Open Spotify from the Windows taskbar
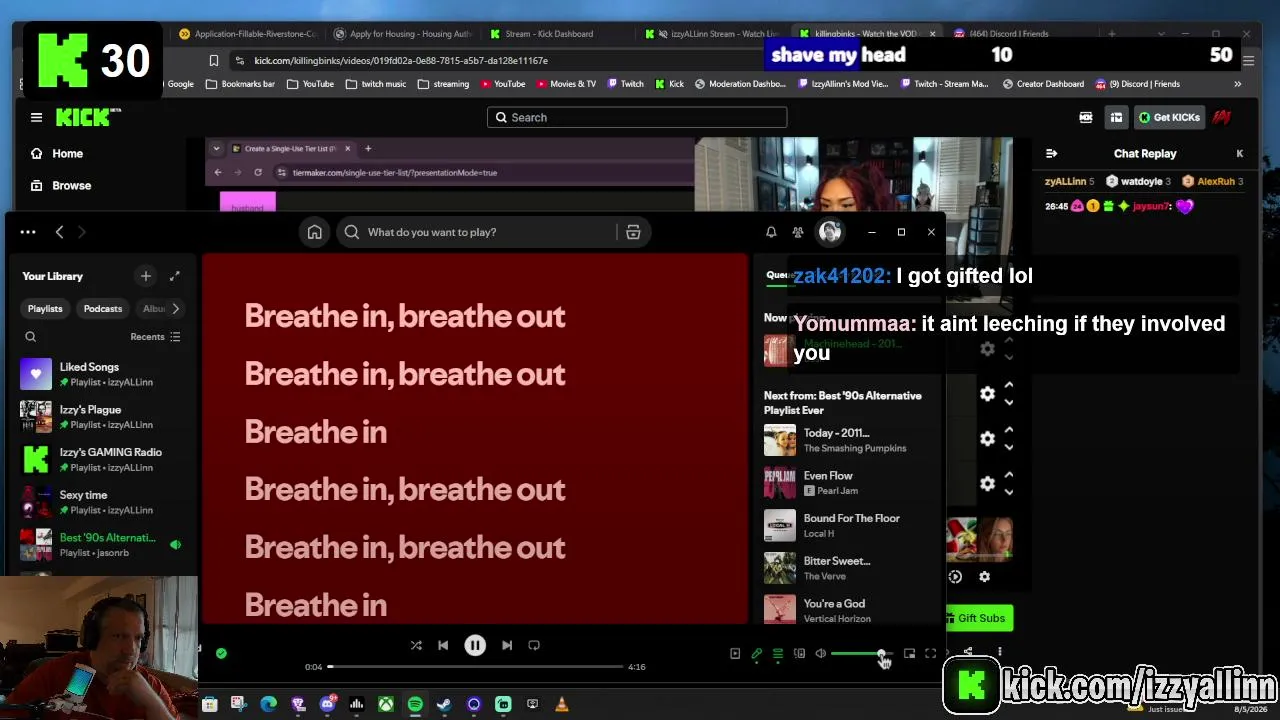 (415, 705)
